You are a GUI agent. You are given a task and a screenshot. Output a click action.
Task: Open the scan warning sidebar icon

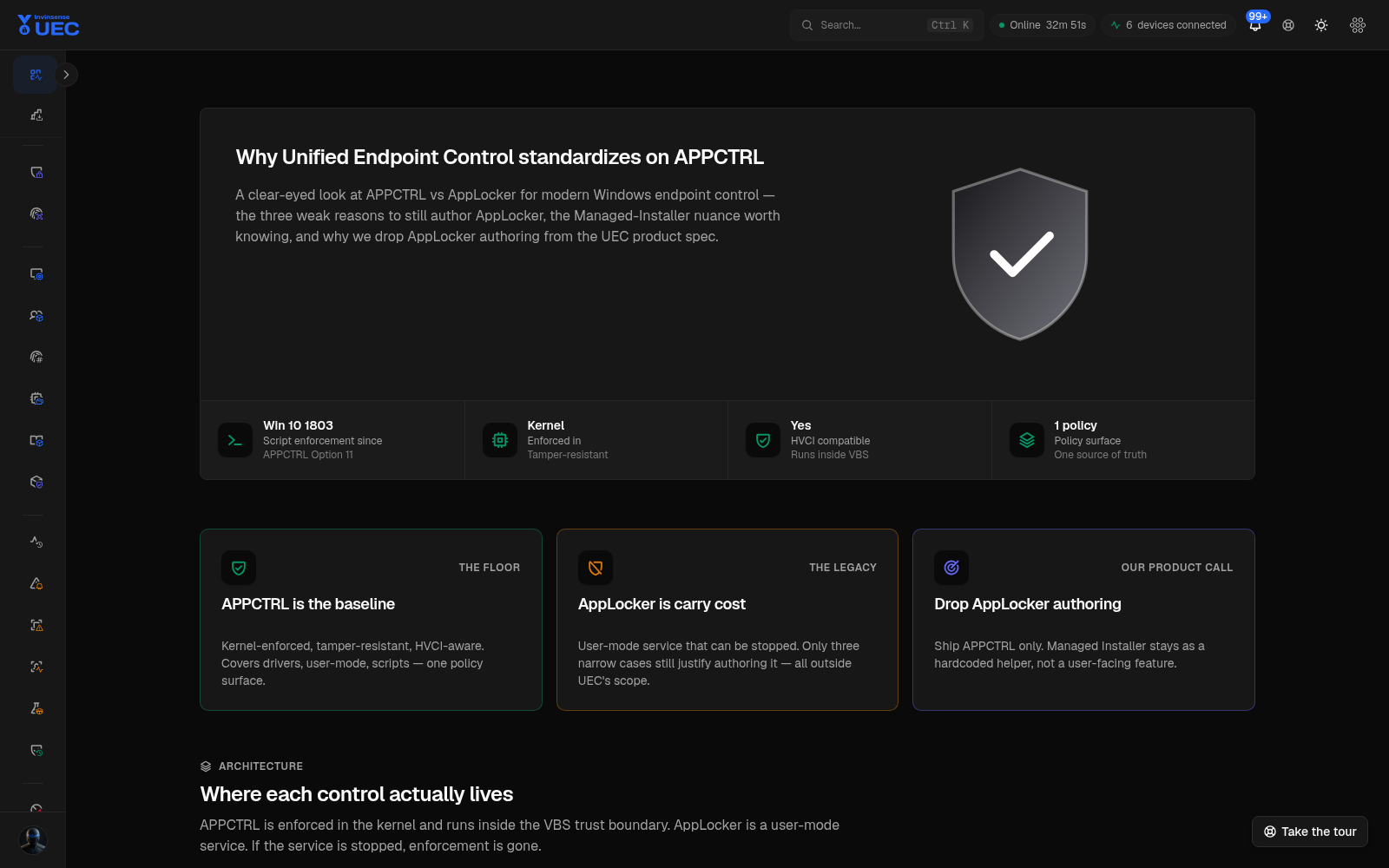(x=36, y=625)
